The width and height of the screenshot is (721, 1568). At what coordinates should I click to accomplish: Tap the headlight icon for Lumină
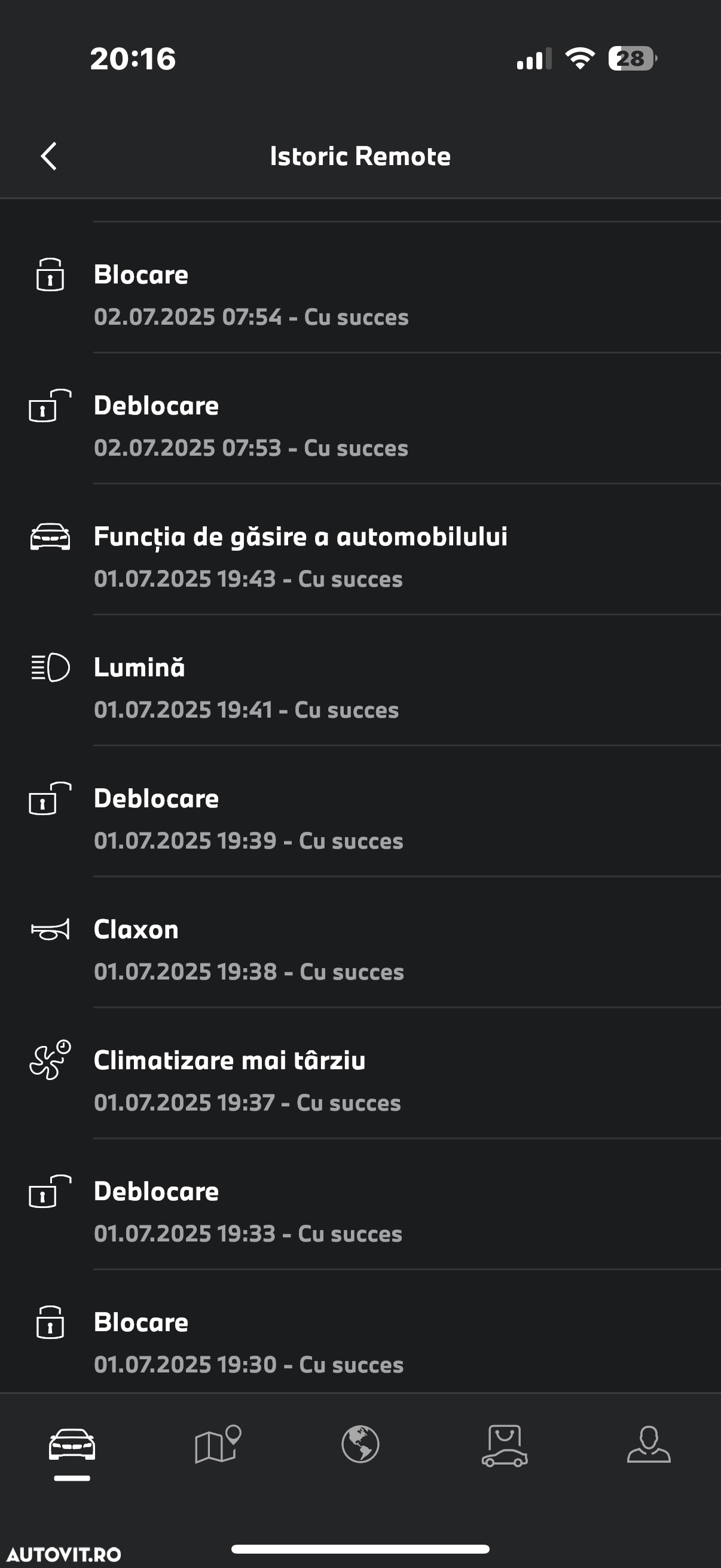click(50, 667)
